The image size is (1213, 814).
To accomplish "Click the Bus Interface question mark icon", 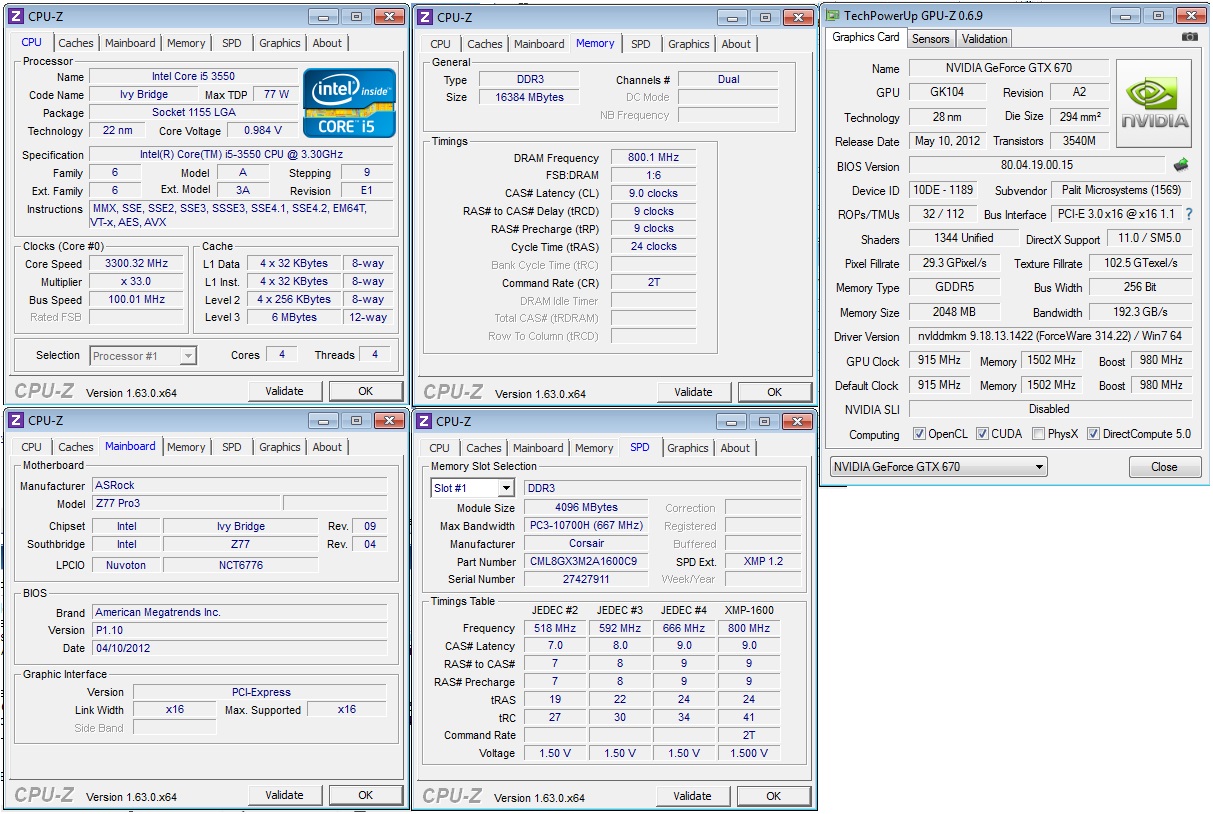I will [1189, 214].
